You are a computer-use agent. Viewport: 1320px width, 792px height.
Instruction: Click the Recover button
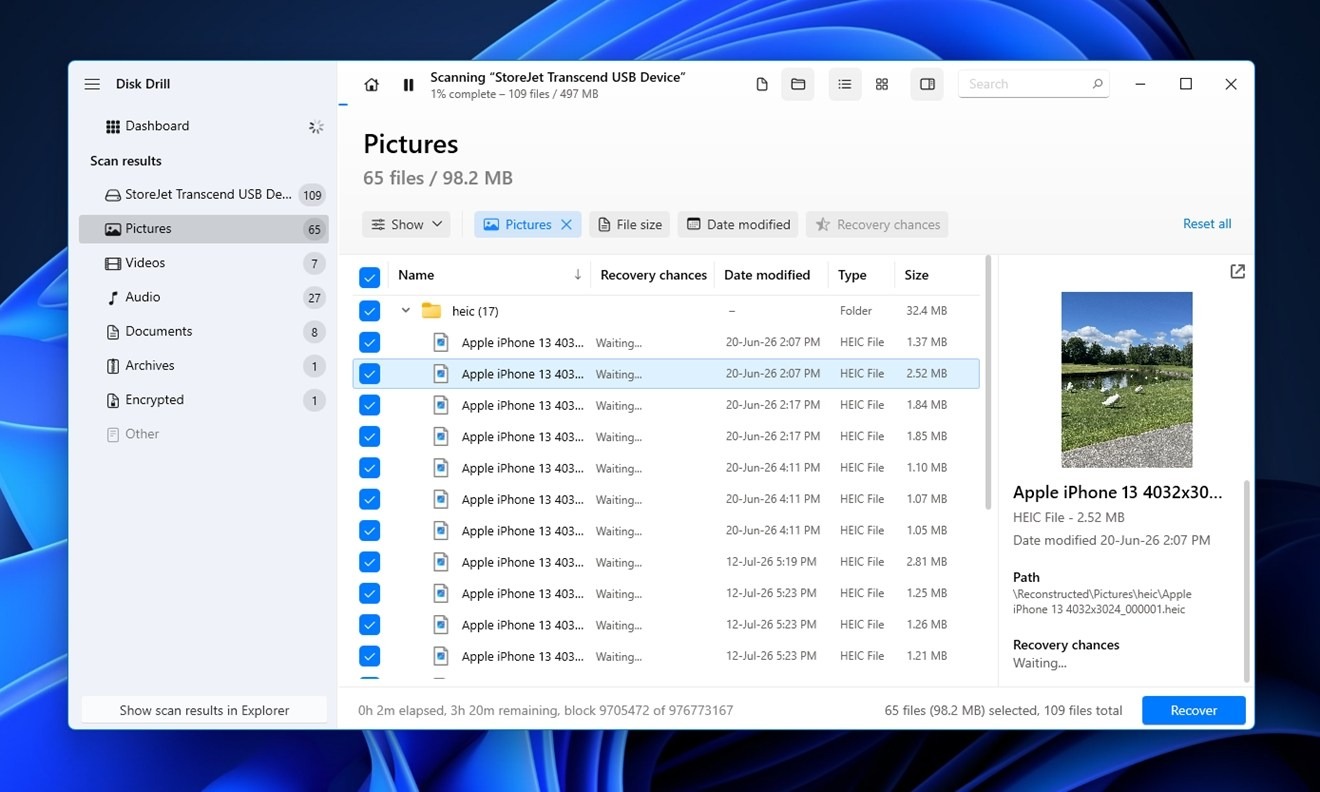(1194, 711)
